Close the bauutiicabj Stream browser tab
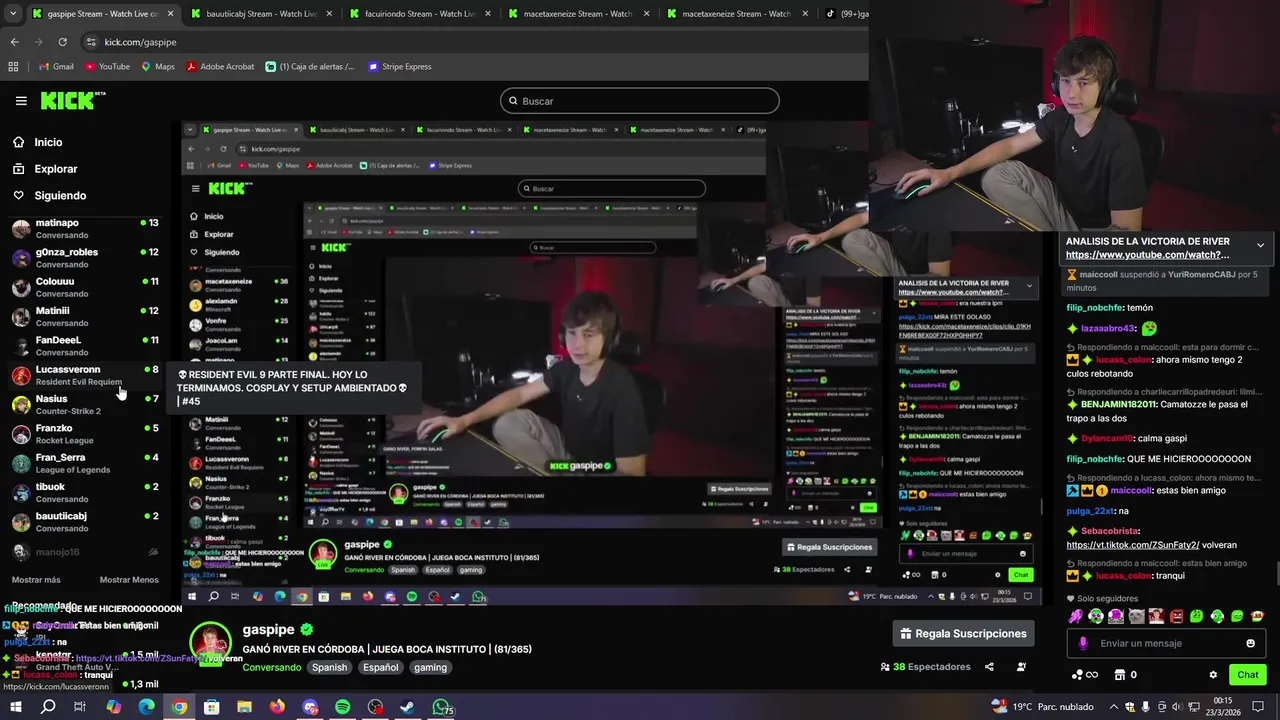Image resolution: width=1280 pixels, height=720 pixels. coord(328,14)
